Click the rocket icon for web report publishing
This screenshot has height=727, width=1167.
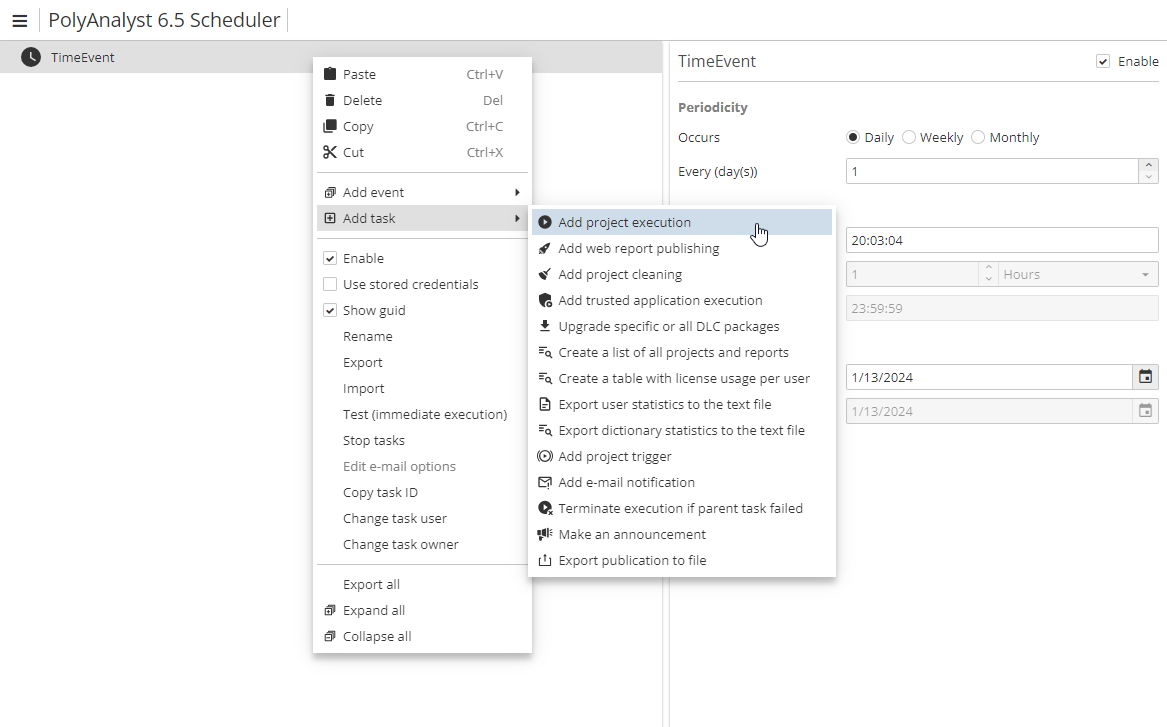coord(545,248)
